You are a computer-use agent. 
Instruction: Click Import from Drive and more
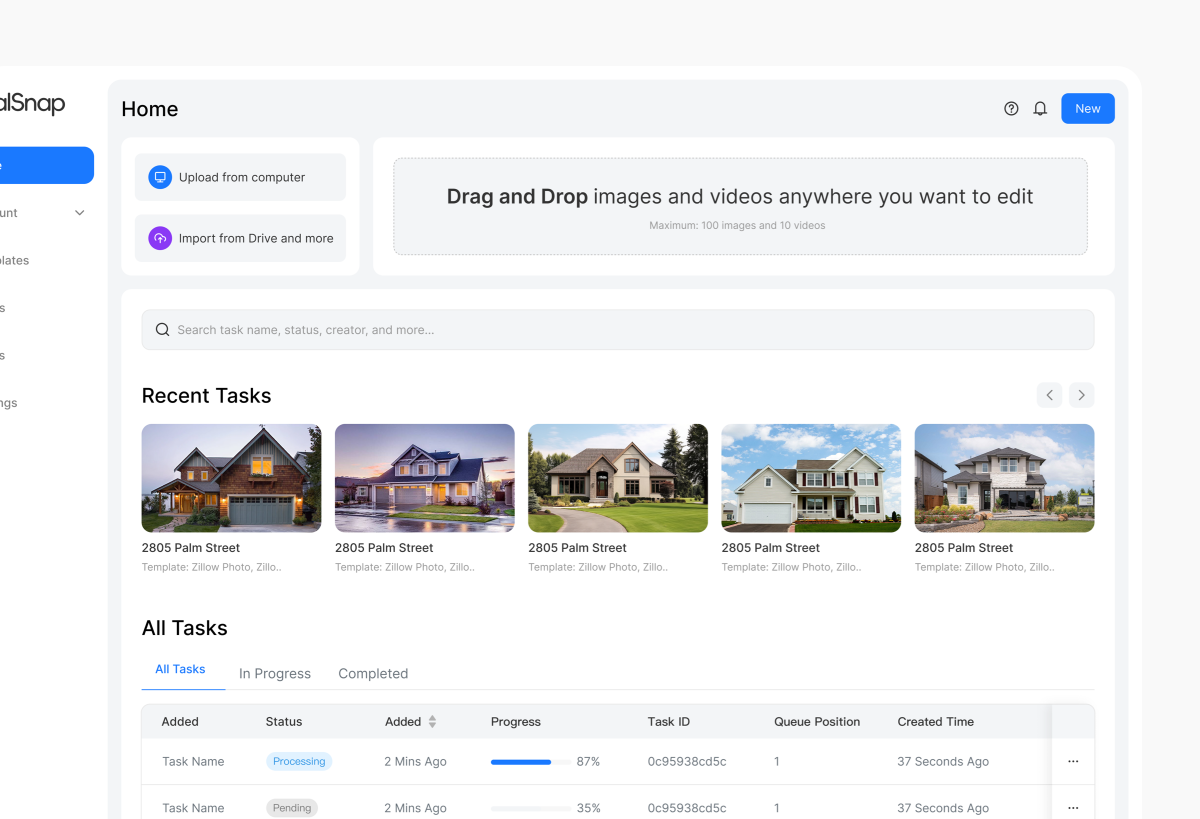pos(240,239)
